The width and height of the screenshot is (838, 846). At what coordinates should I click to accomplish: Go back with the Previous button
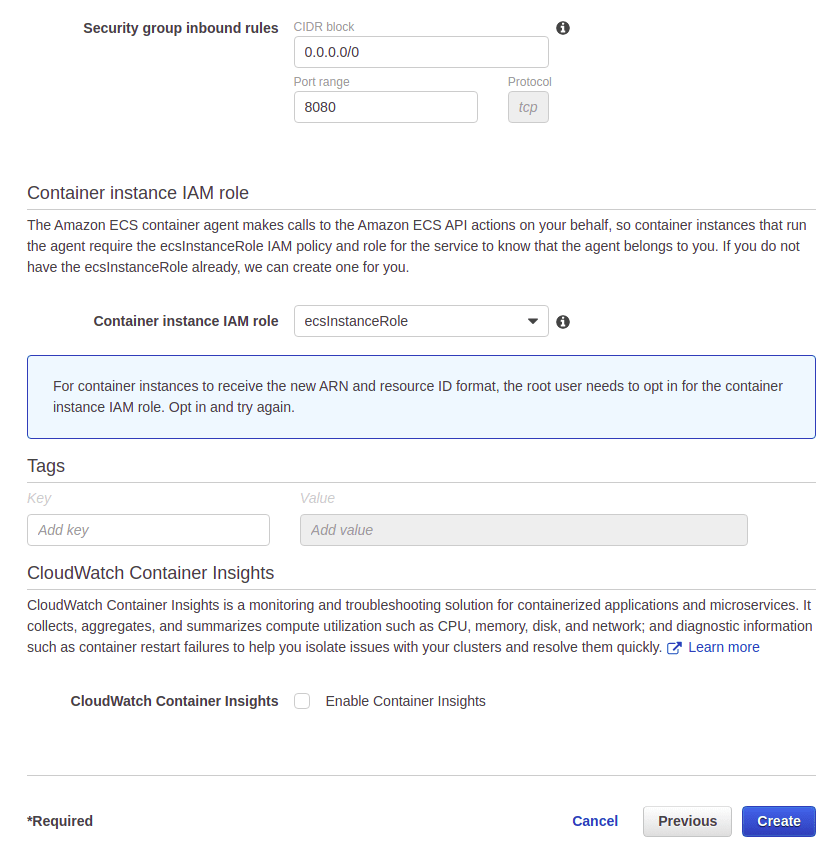(687, 821)
